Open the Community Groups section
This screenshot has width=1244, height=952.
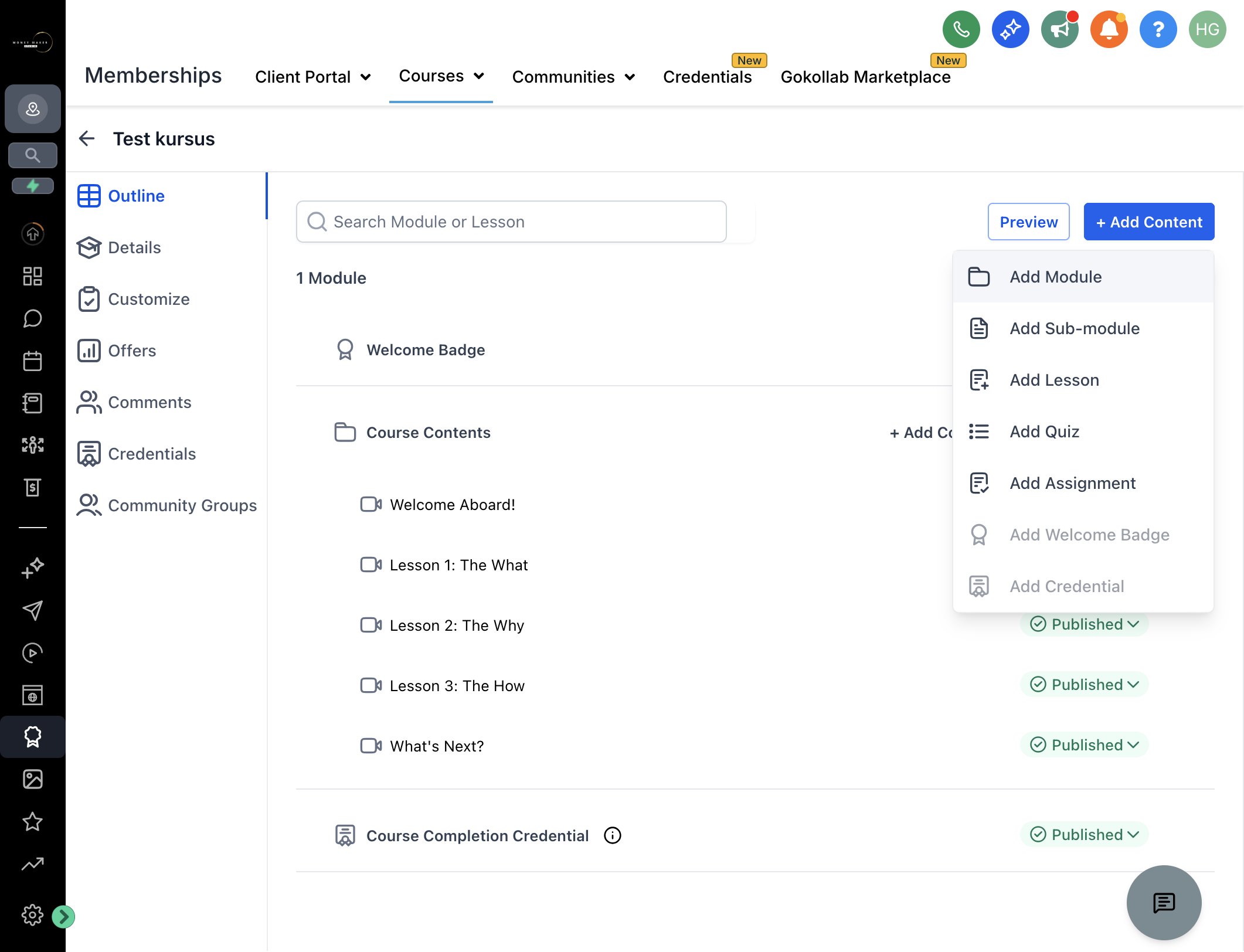[166, 505]
